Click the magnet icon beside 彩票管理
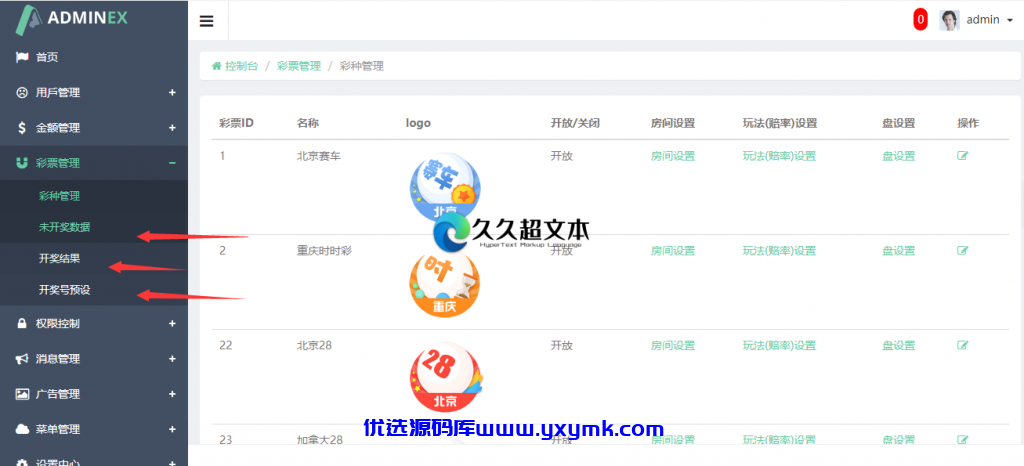Image resolution: width=1024 pixels, height=466 pixels. [x=22, y=163]
